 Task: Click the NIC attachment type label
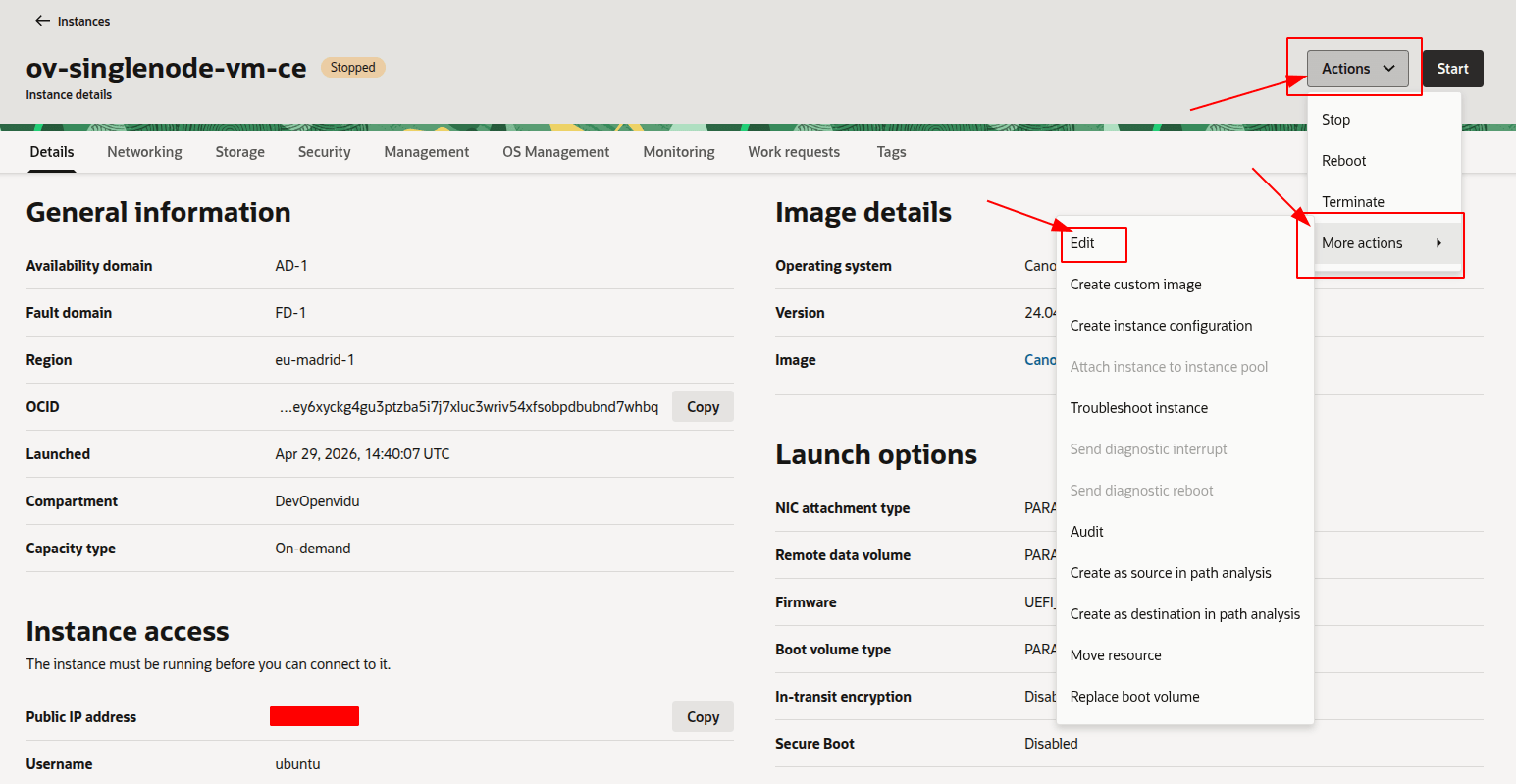[x=842, y=508]
